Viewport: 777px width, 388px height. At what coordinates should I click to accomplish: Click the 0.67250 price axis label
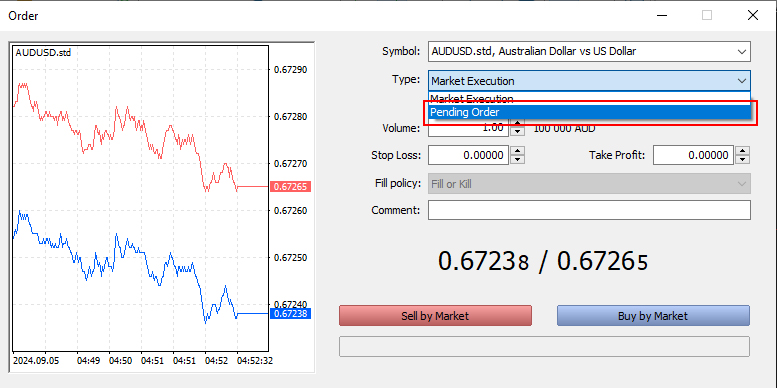(x=290, y=258)
